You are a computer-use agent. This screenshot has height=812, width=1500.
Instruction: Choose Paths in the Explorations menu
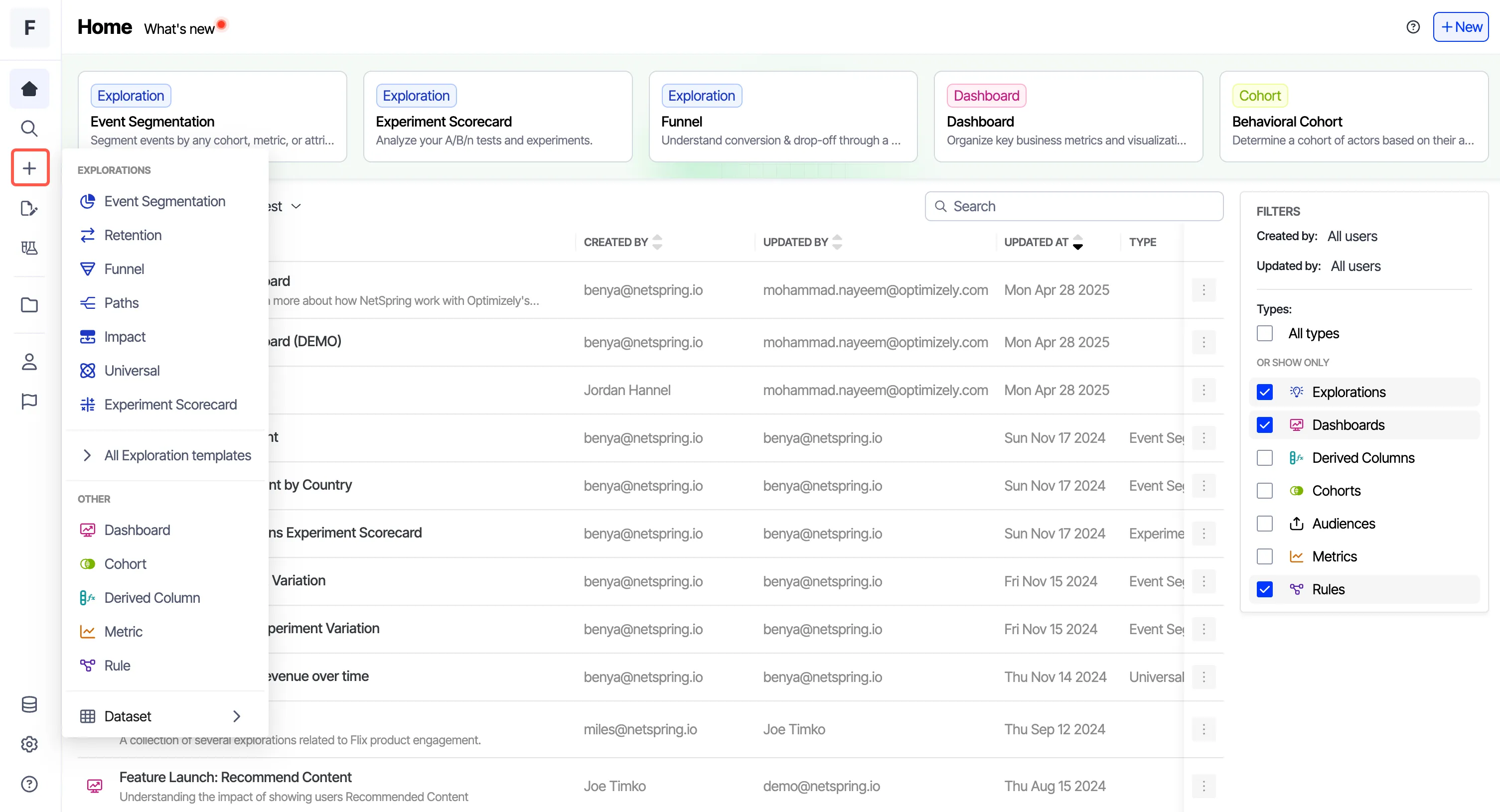pyautogui.click(x=165, y=303)
